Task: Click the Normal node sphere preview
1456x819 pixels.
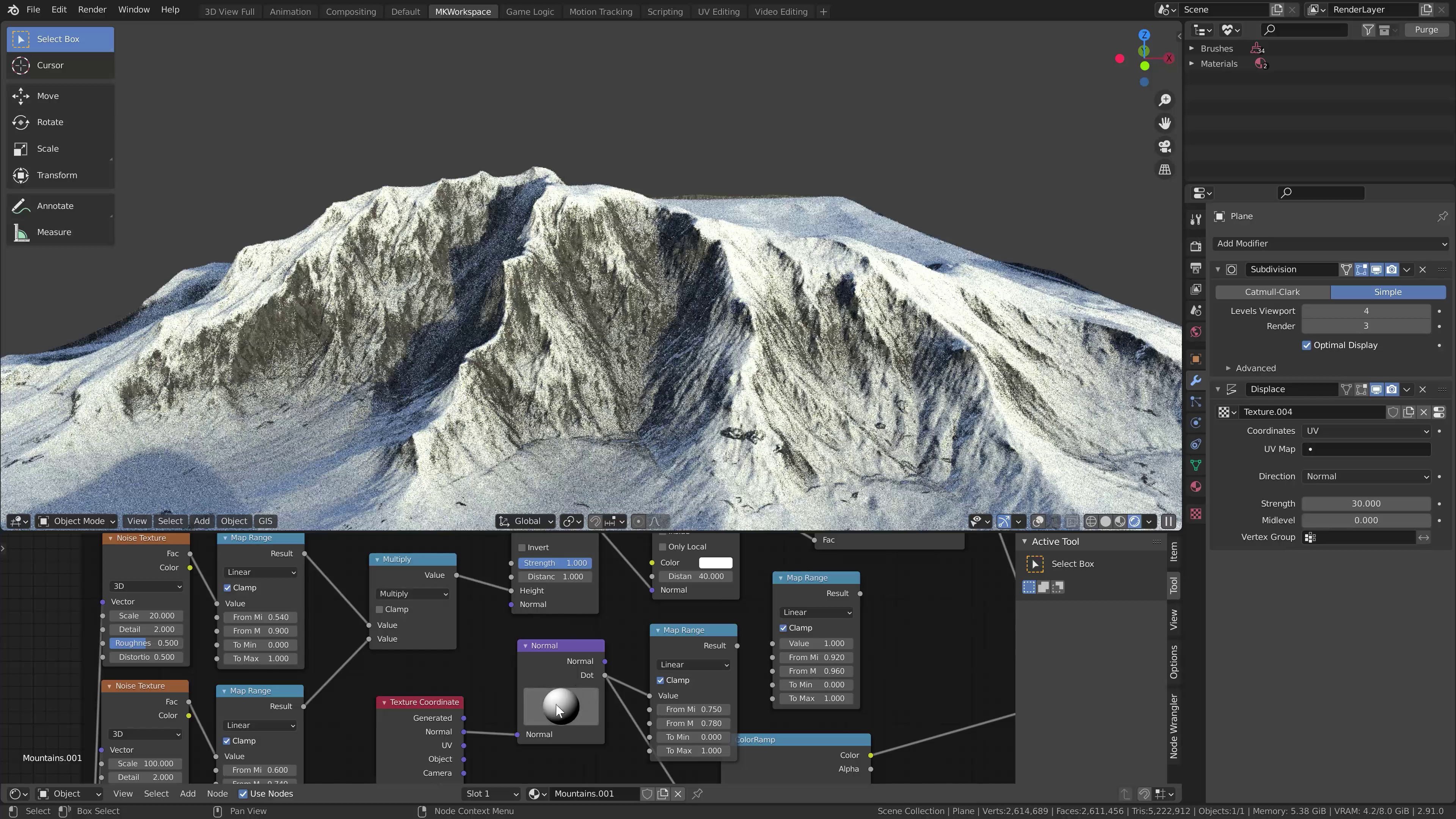Action: pyautogui.click(x=561, y=706)
